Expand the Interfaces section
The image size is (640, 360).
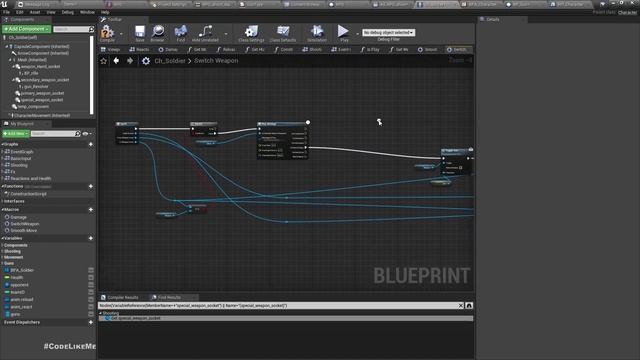2,201
